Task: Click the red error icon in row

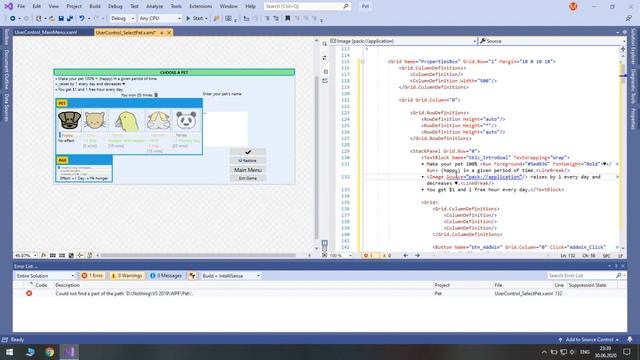Action: click(29, 293)
